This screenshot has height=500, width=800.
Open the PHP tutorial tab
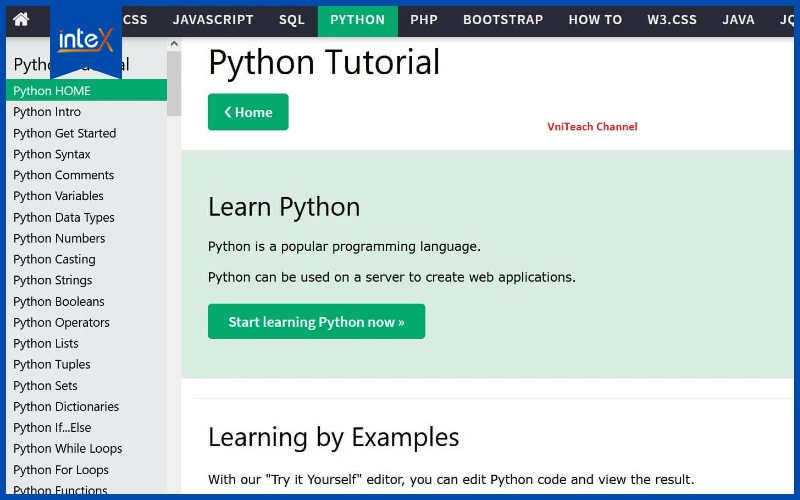424,20
